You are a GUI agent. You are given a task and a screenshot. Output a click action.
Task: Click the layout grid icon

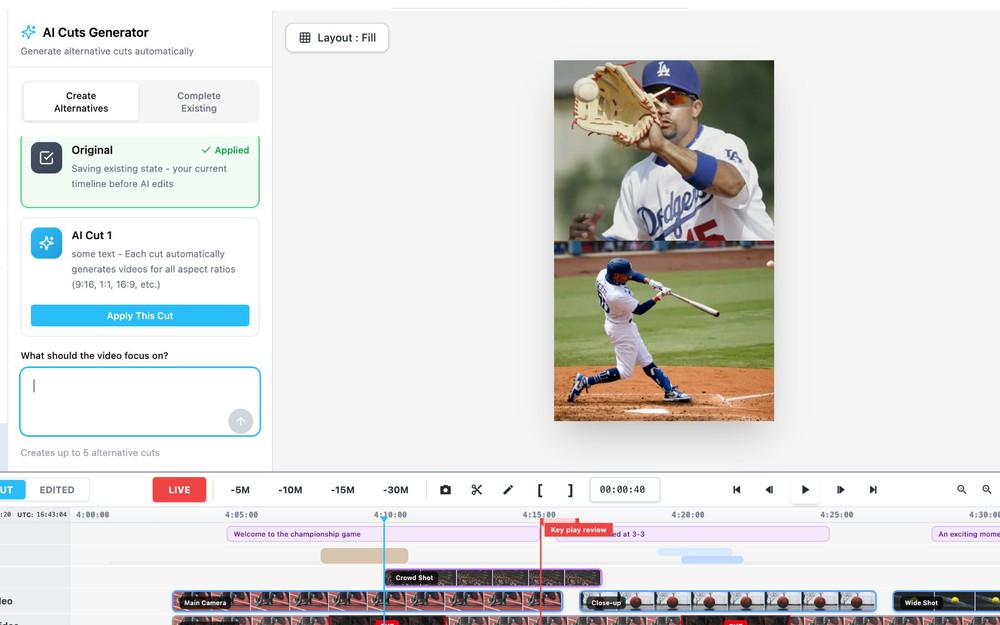click(x=305, y=38)
